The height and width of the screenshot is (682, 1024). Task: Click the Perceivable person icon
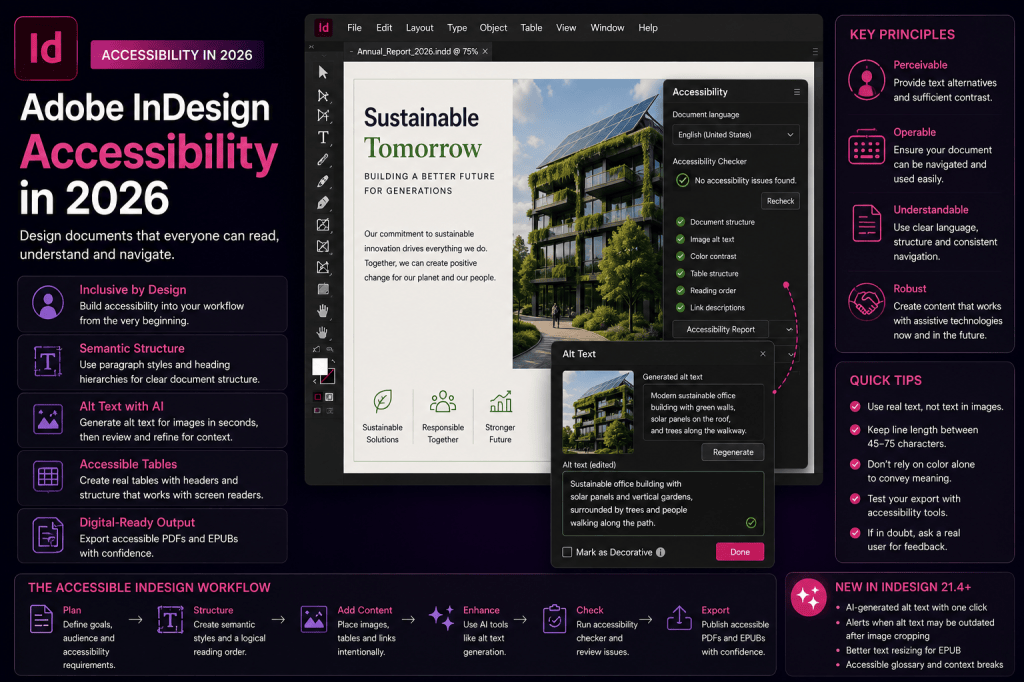click(x=867, y=80)
